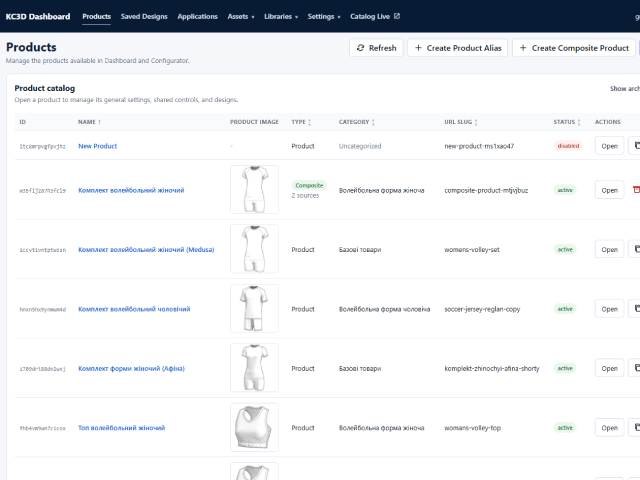Viewport: 640px width, 480px height.
Task: Click Open button for womens-volley-set row
Action: coord(609,249)
